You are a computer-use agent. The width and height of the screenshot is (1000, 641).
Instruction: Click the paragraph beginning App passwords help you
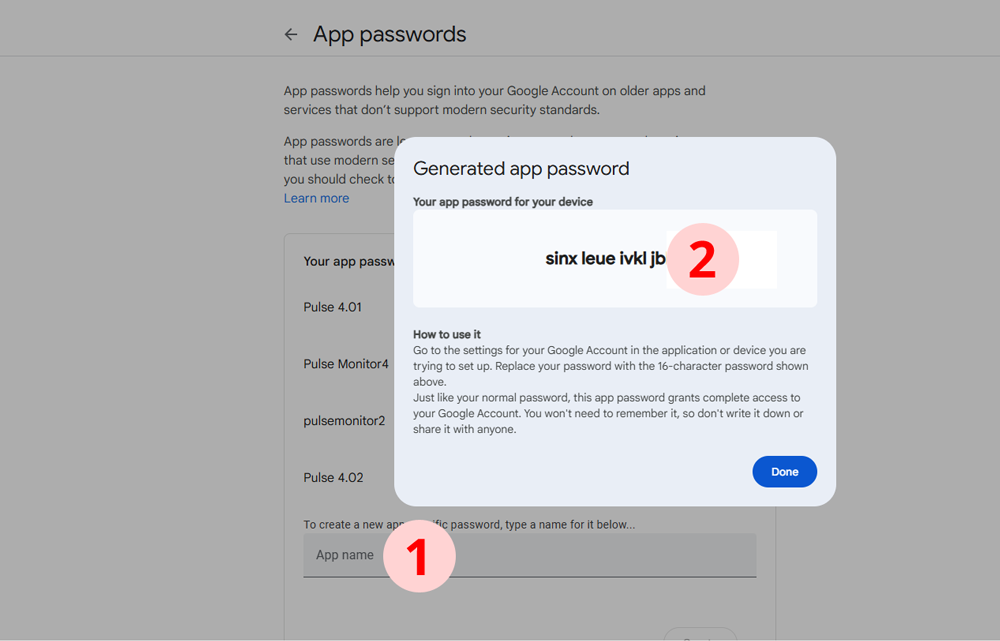[494, 100]
